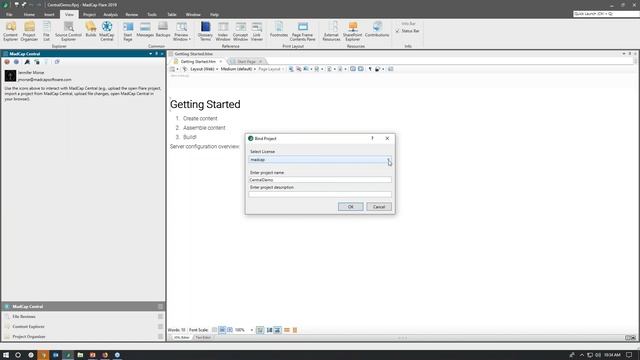Screen dimensions: 640x360
Task: Switch to the Home ribbon tab
Action: 29,14
